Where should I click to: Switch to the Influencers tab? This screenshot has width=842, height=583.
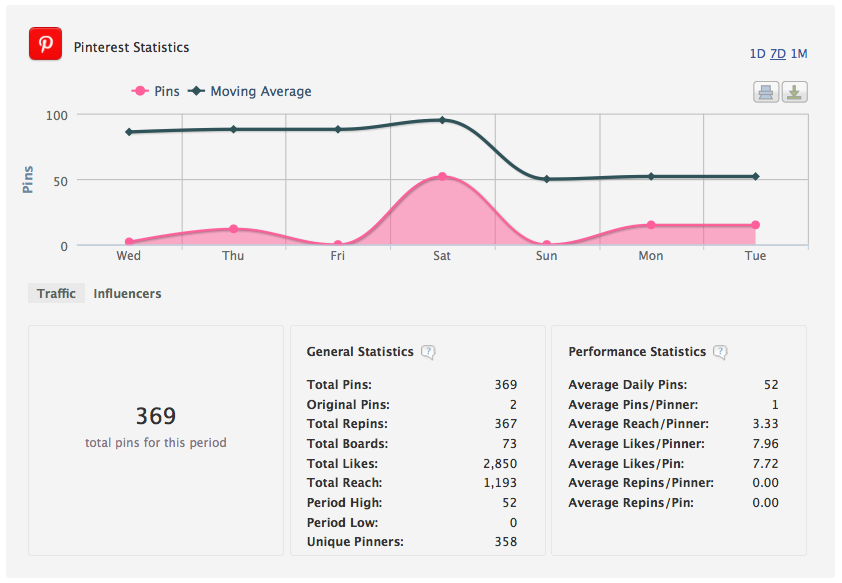pos(127,294)
